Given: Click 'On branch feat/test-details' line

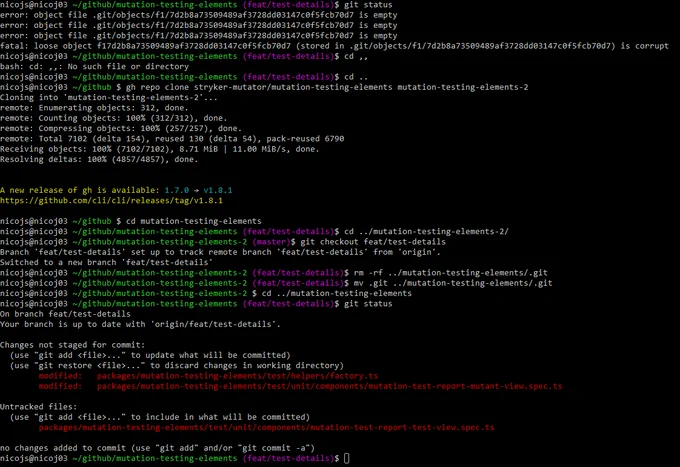Looking at the screenshot, I should point(65,314).
